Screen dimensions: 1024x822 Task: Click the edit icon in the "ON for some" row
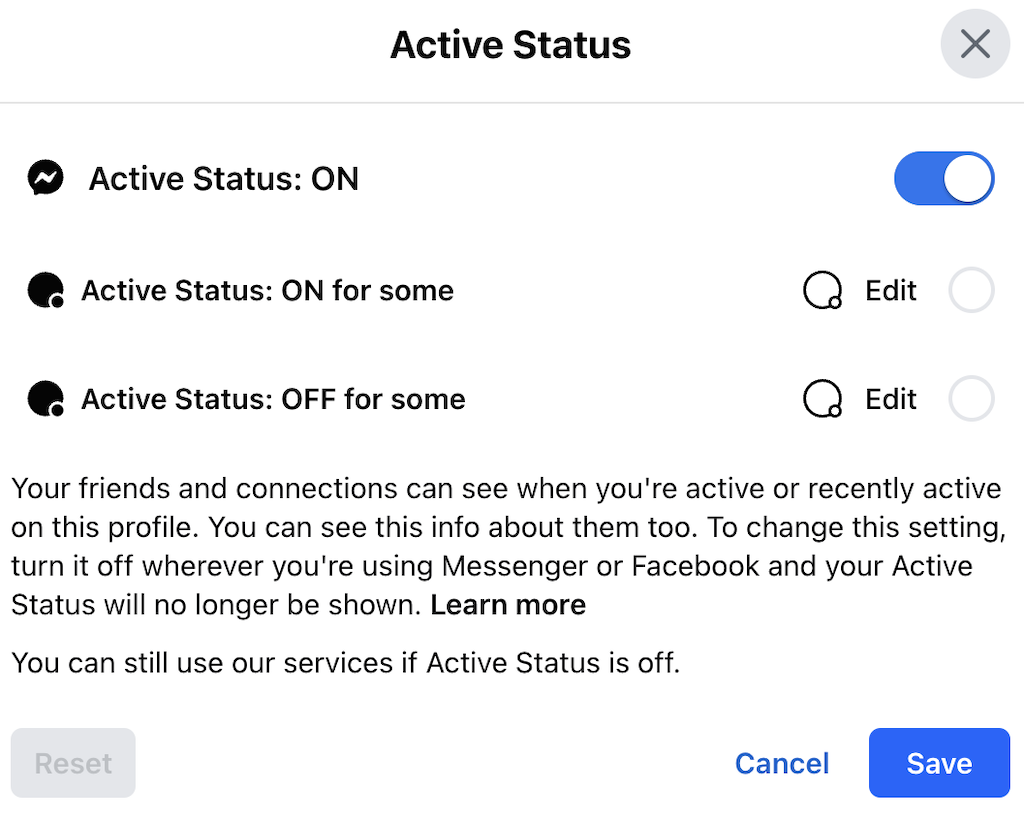click(x=822, y=291)
